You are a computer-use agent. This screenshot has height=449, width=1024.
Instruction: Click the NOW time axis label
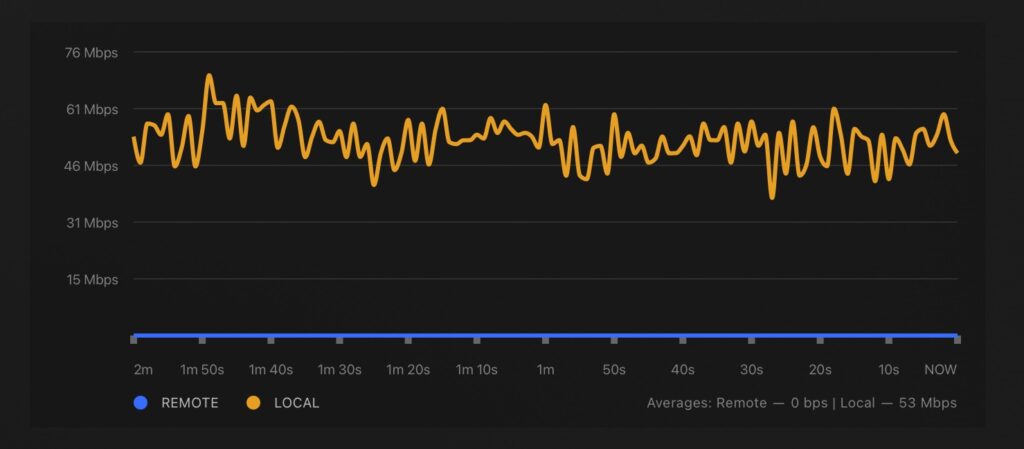(x=940, y=369)
